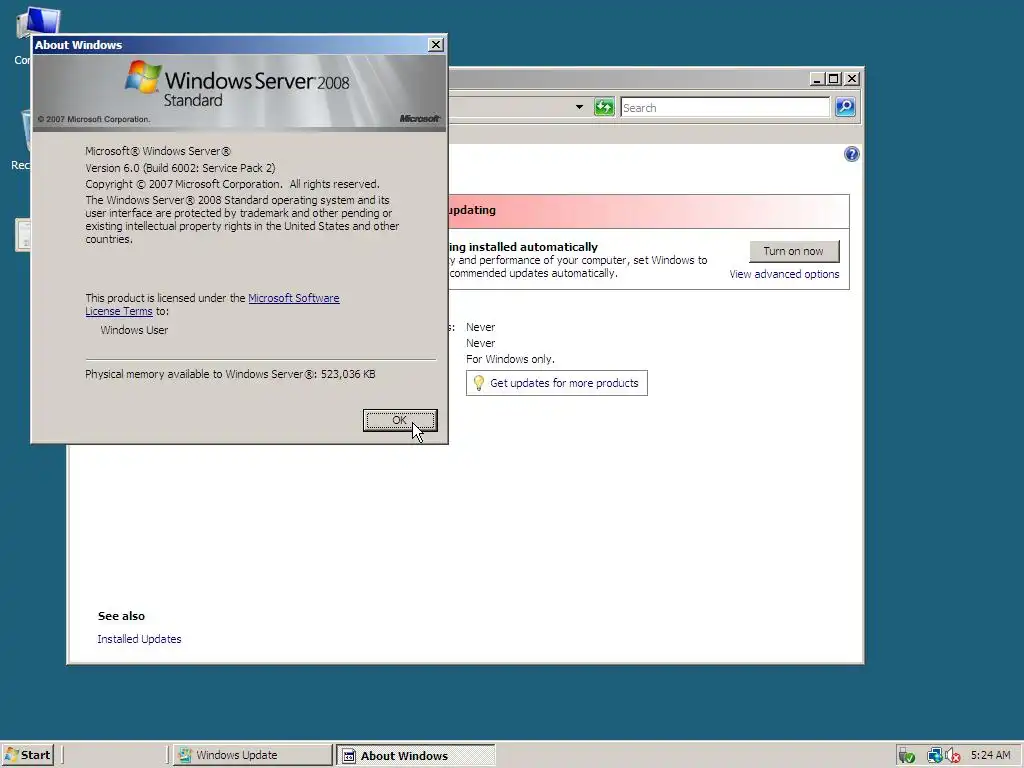Click the Windows flag logo in the About banner
This screenshot has height=768, width=1024.
143,77
